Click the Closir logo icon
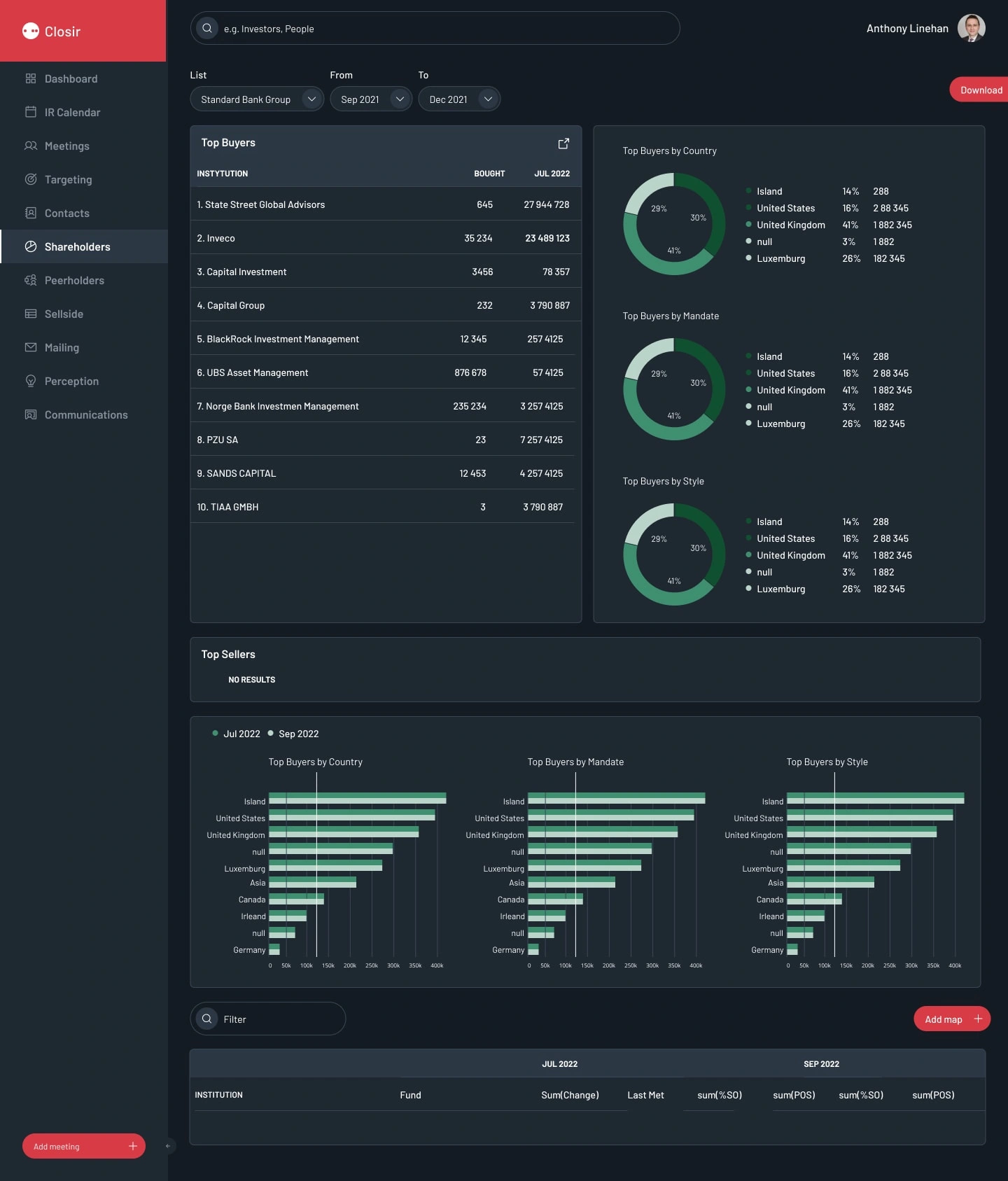The width and height of the screenshot is (1008, 1181). pos(30,31)
